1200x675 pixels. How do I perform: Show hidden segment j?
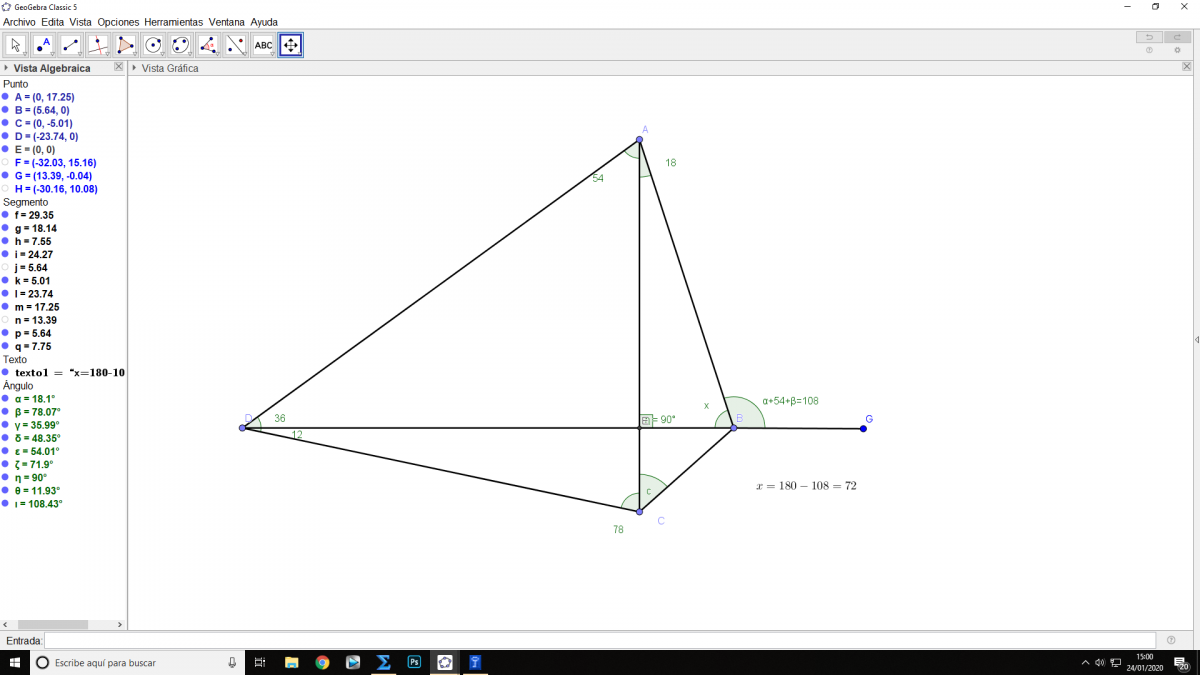click(x=5, y=267)
